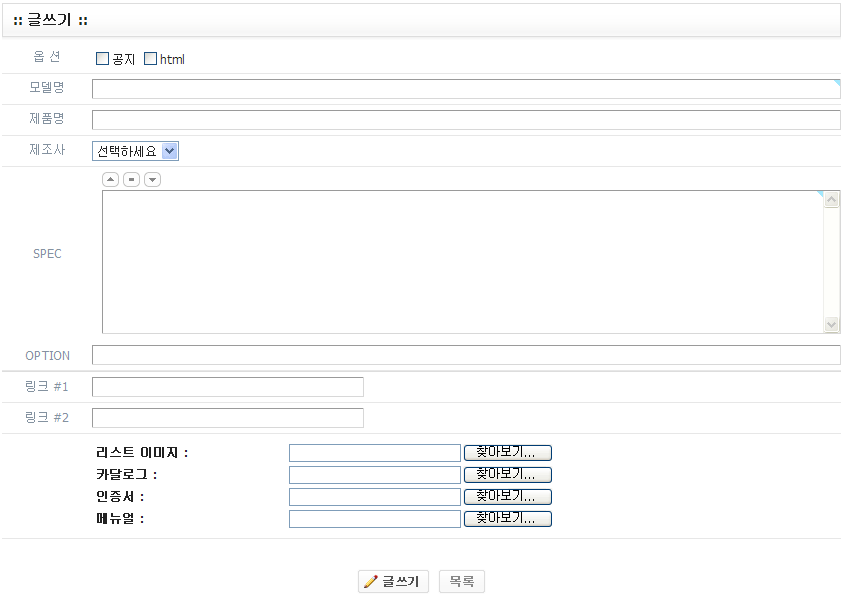844x595 pixels.
Task: Click the pencil icon on 글쓰기 button
Action: click(371, 582)
